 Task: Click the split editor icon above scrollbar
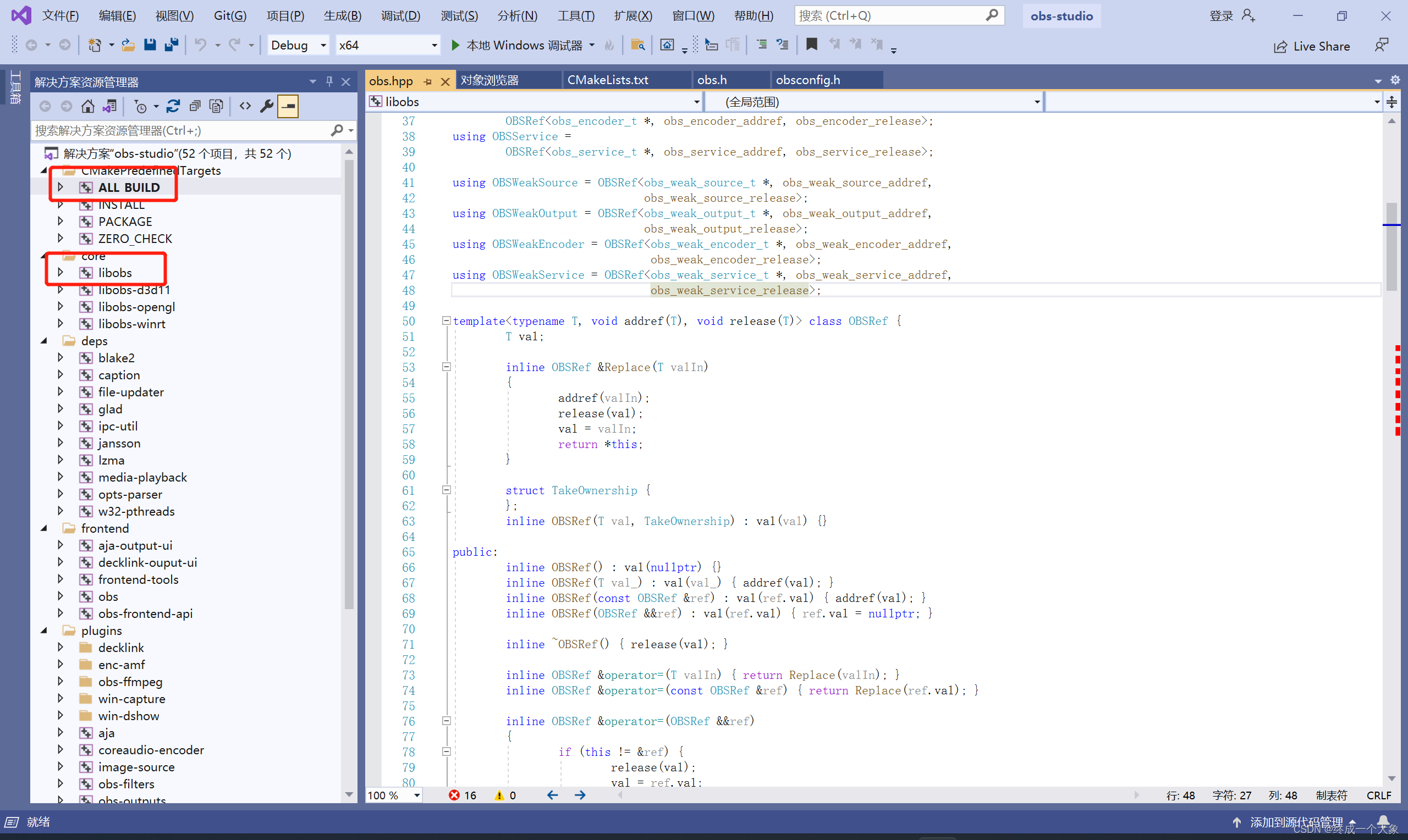pos(1391,102)
